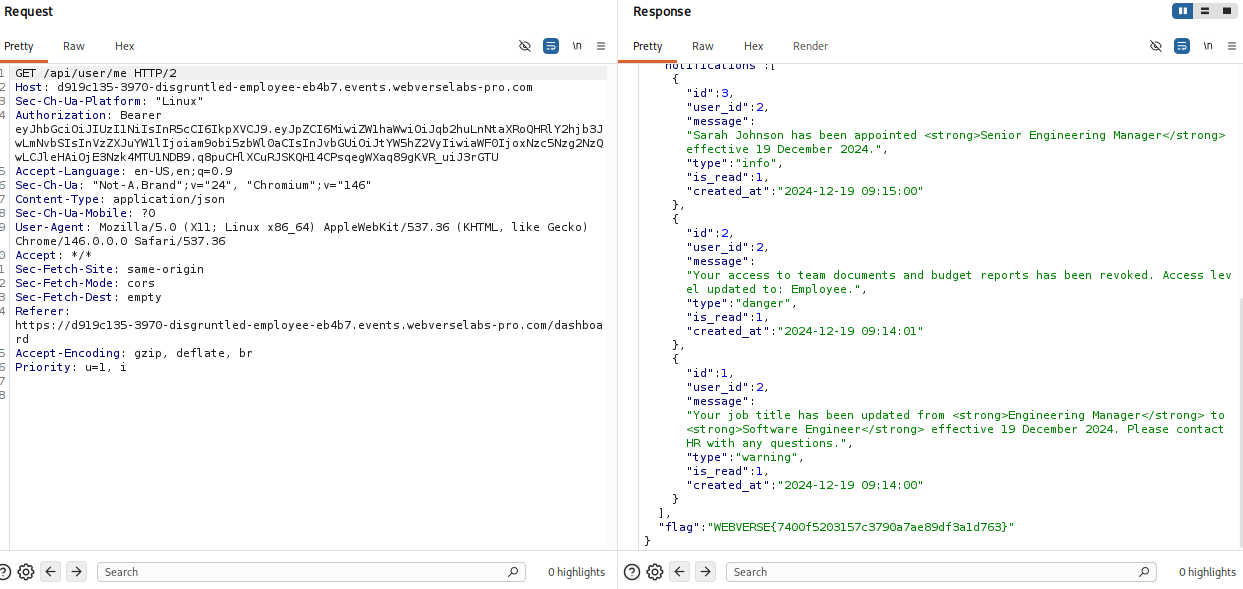The image size is (1243, 589).
Task: Go to previous match in Request search
Action: tap(50, 572)
